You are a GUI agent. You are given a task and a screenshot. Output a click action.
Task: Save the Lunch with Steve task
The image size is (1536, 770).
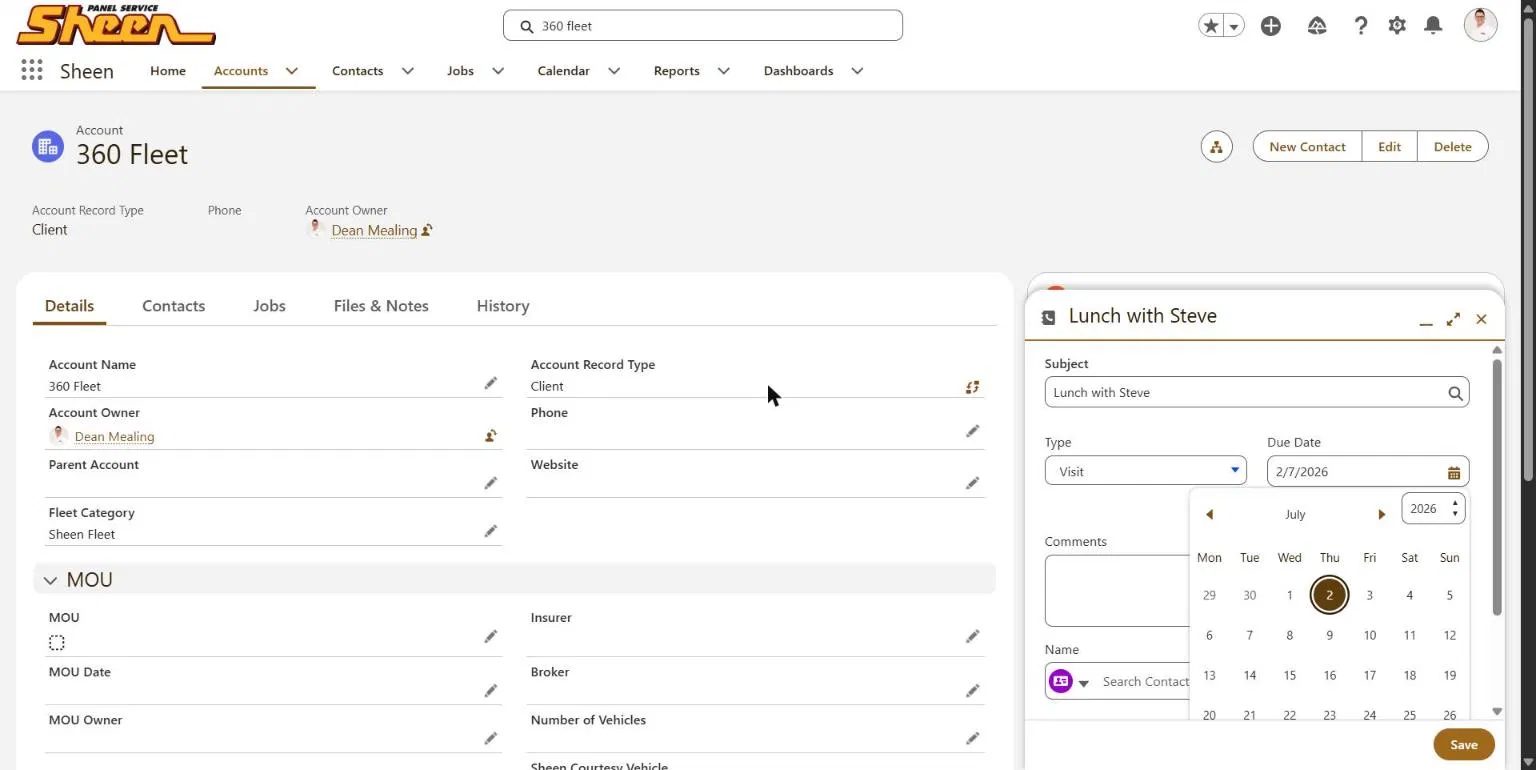coord(1464,745)
